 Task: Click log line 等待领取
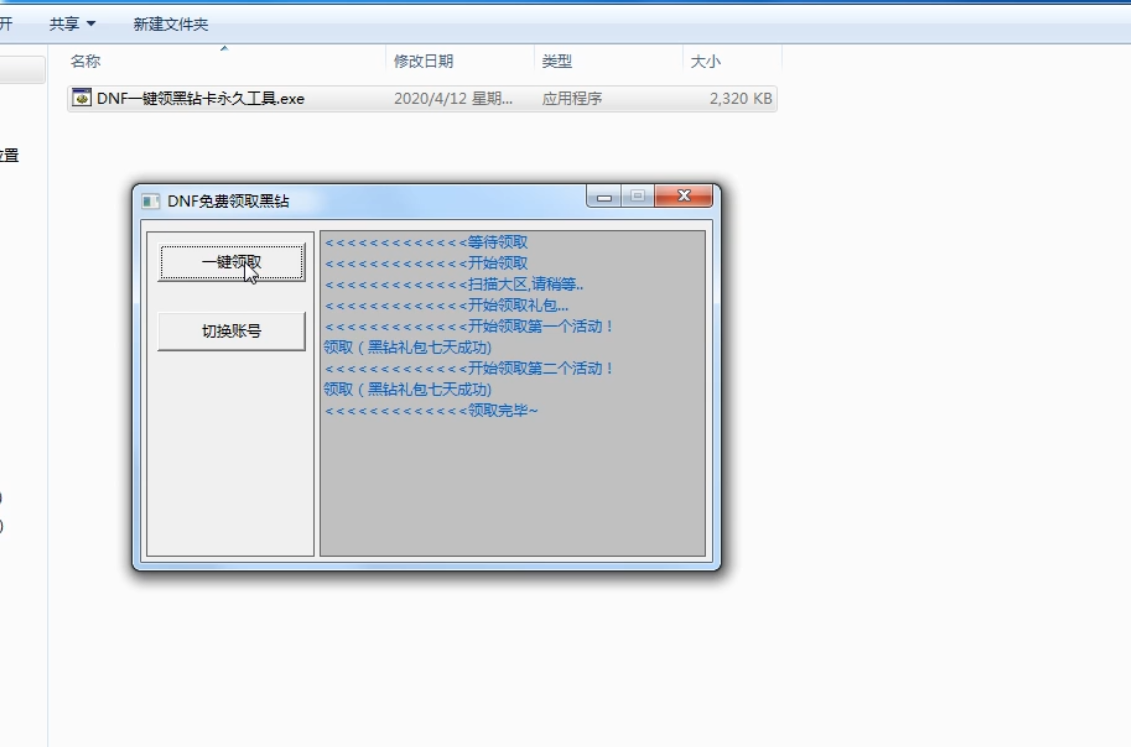426,242
